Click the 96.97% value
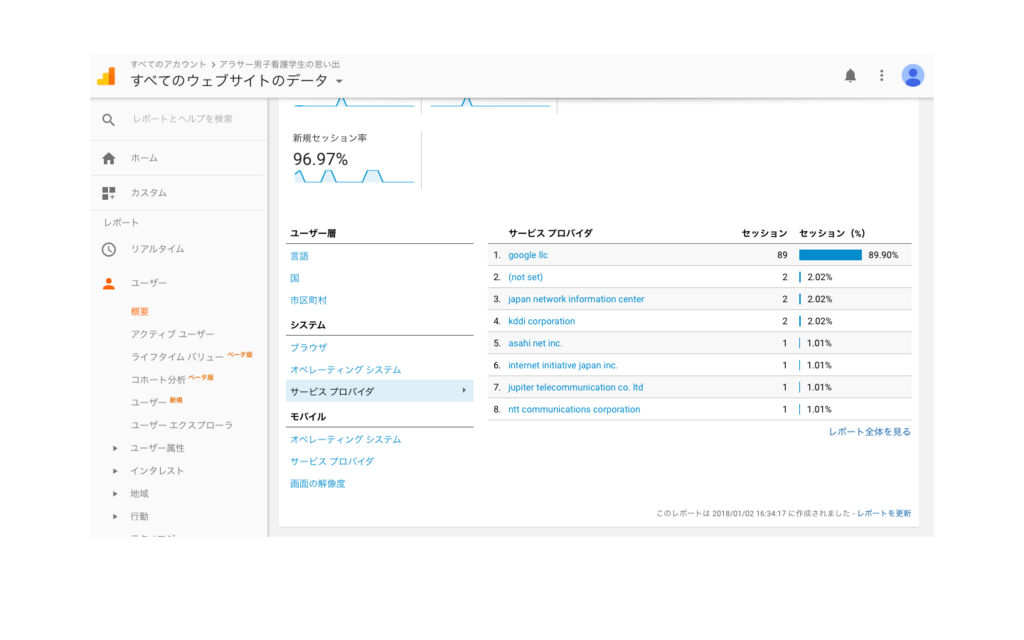 [x=320, y=159]
